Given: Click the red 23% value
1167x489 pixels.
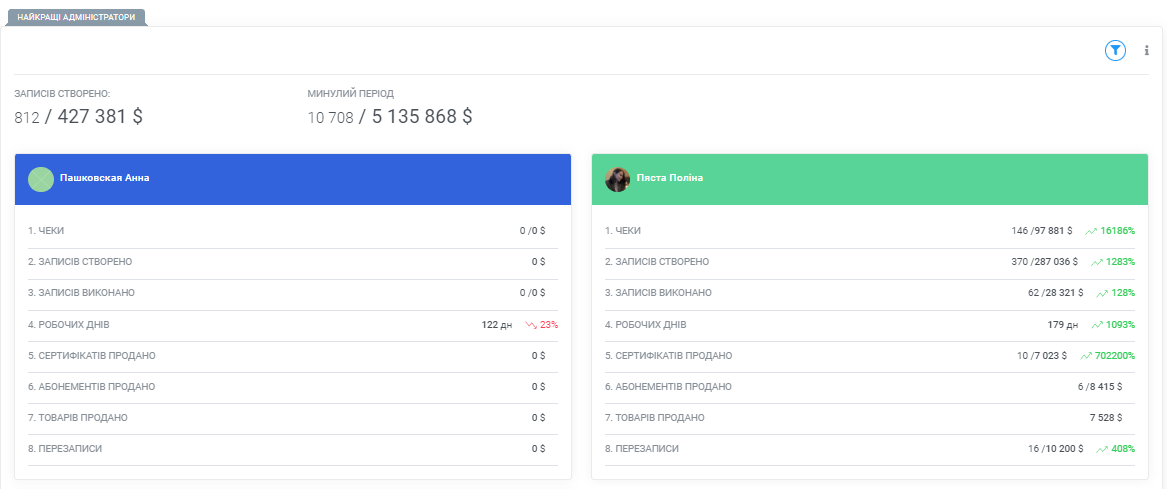Looking at the screenshot, I should pyautogui.click(x=549, y=325).
